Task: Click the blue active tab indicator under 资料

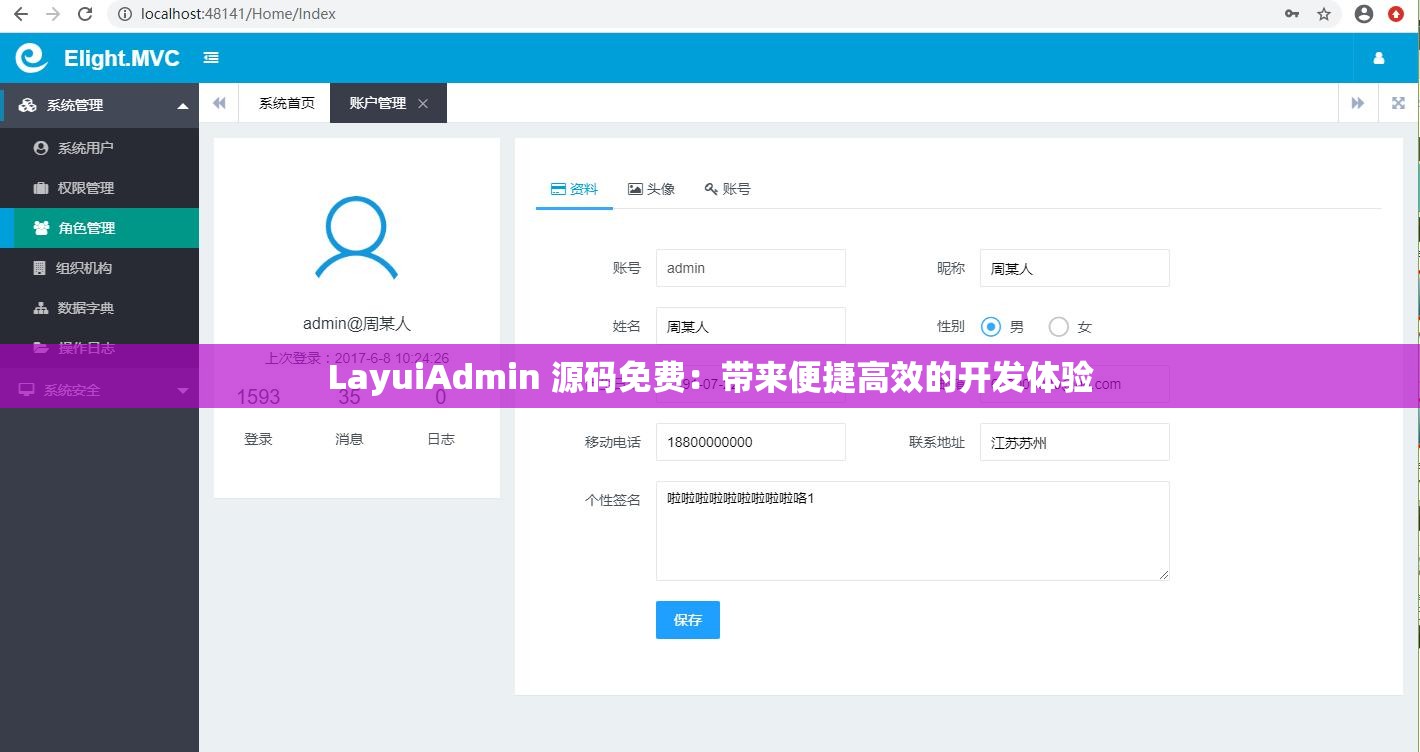Action: point(574,210)
